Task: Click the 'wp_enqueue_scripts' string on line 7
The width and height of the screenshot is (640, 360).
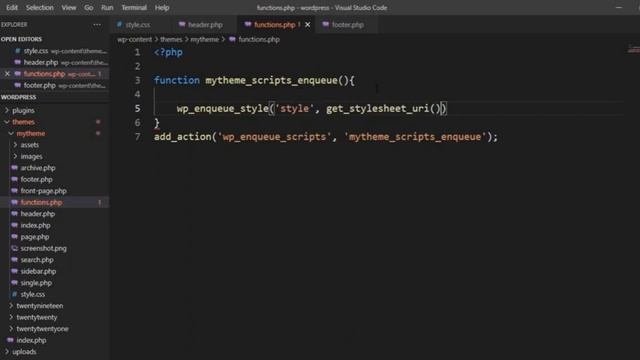Action: (x=275, y=137)
